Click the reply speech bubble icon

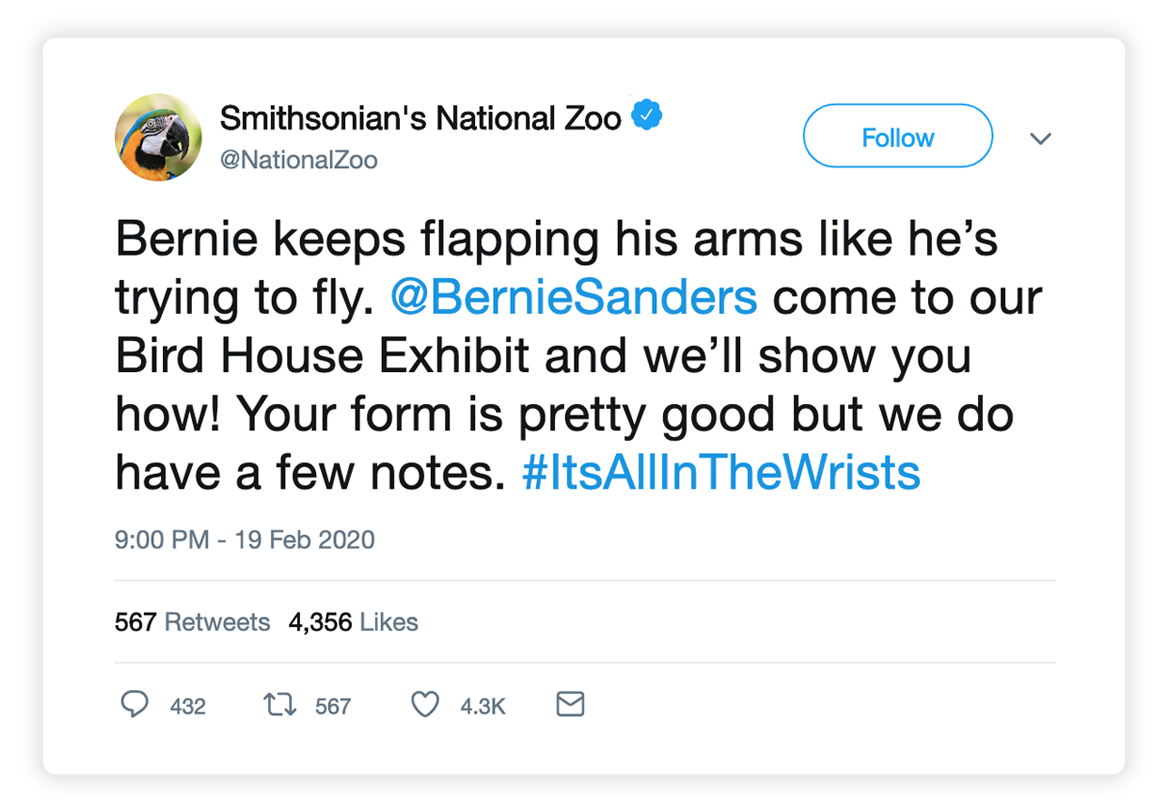tap(134, 705)
